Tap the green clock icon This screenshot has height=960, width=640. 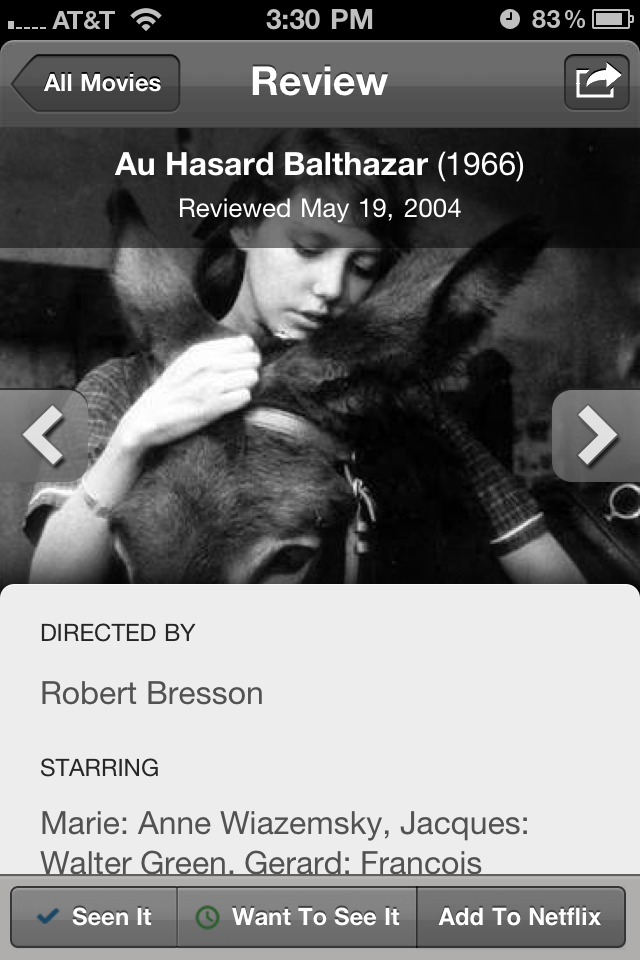tap(207, 917)
